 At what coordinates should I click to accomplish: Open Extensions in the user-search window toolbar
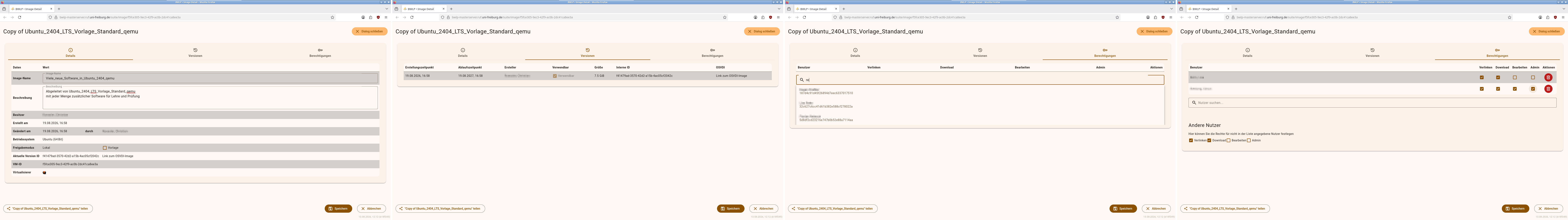1155,17
